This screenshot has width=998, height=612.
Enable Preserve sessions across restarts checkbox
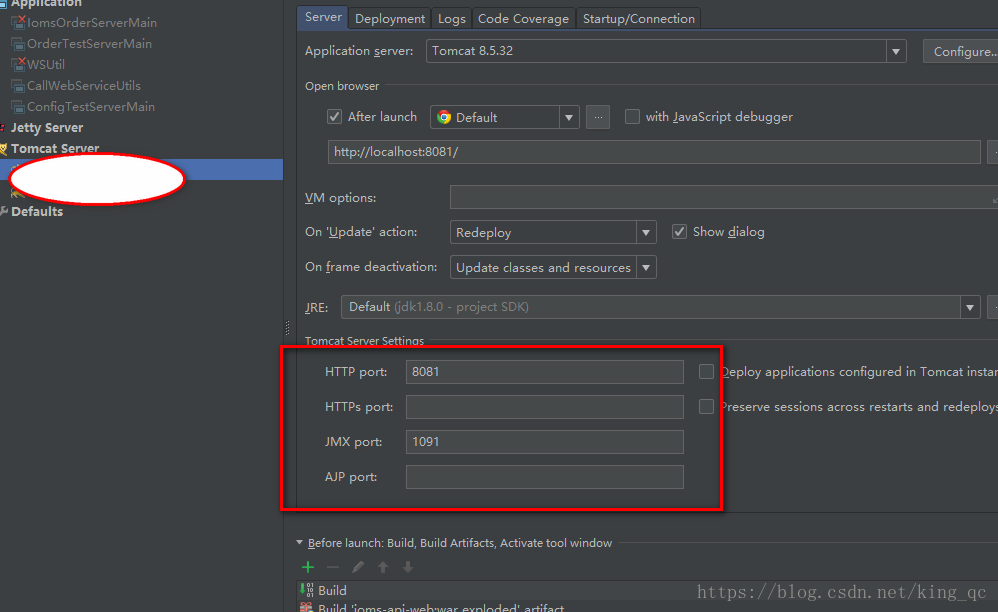pos(706,407)
